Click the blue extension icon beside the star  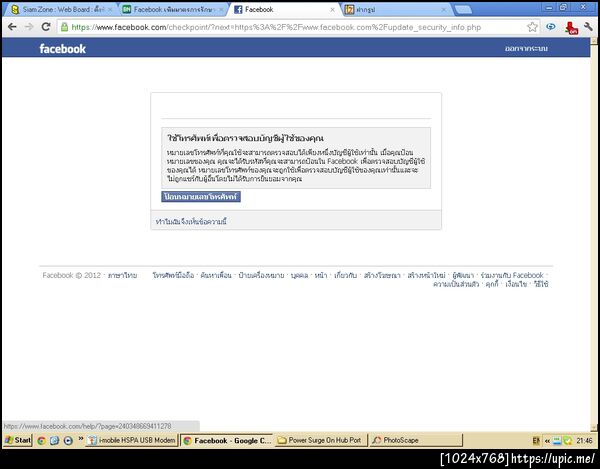coord(551,27)
